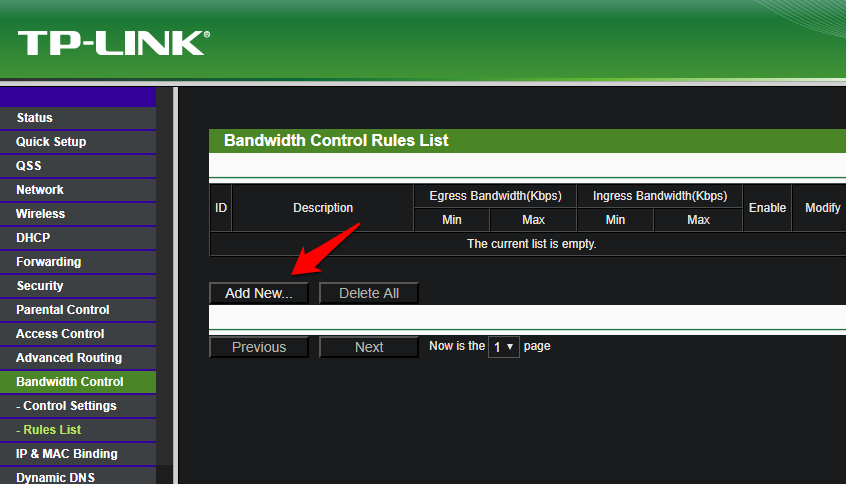Go to the Next page

pos(369,347)
